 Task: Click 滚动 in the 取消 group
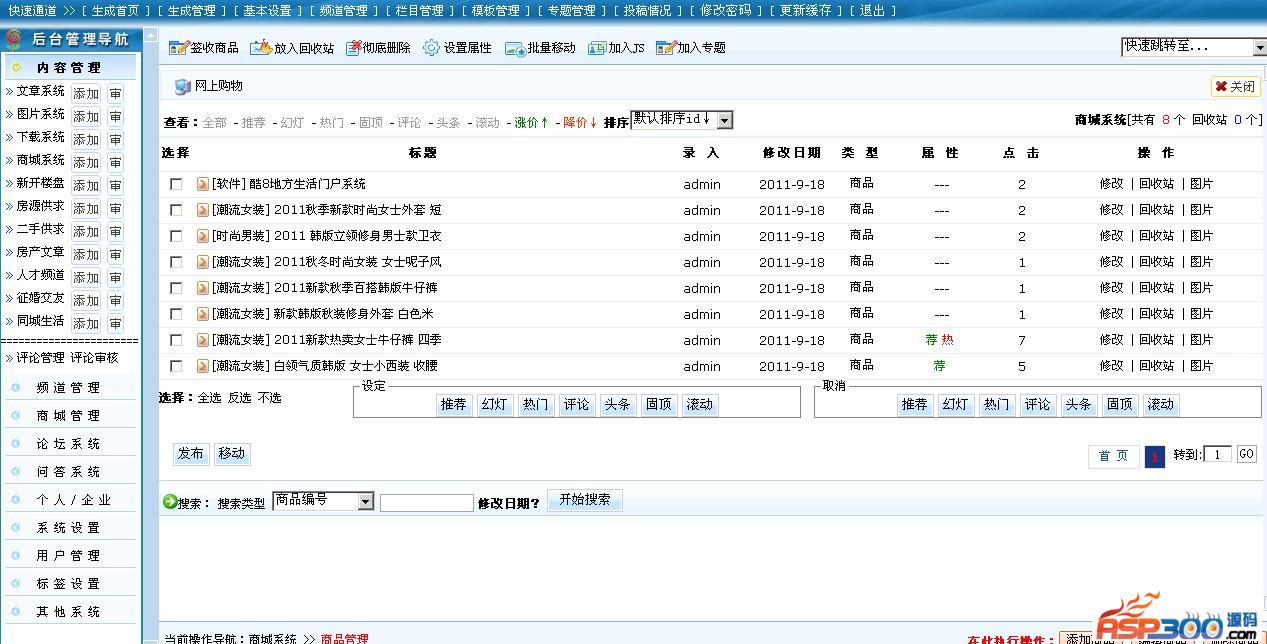1161,405
